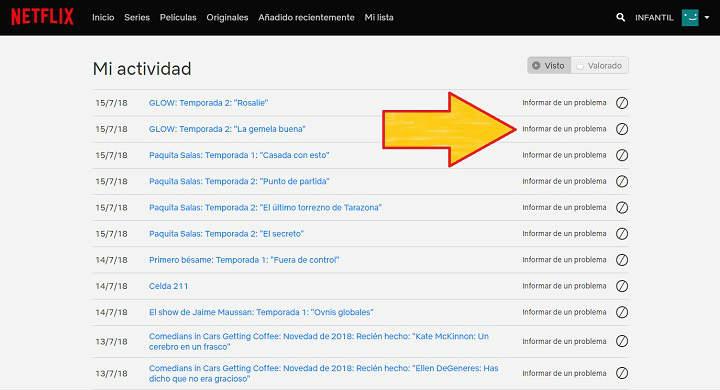
Task: Open the Originales menu item
Action: [227, 17]
